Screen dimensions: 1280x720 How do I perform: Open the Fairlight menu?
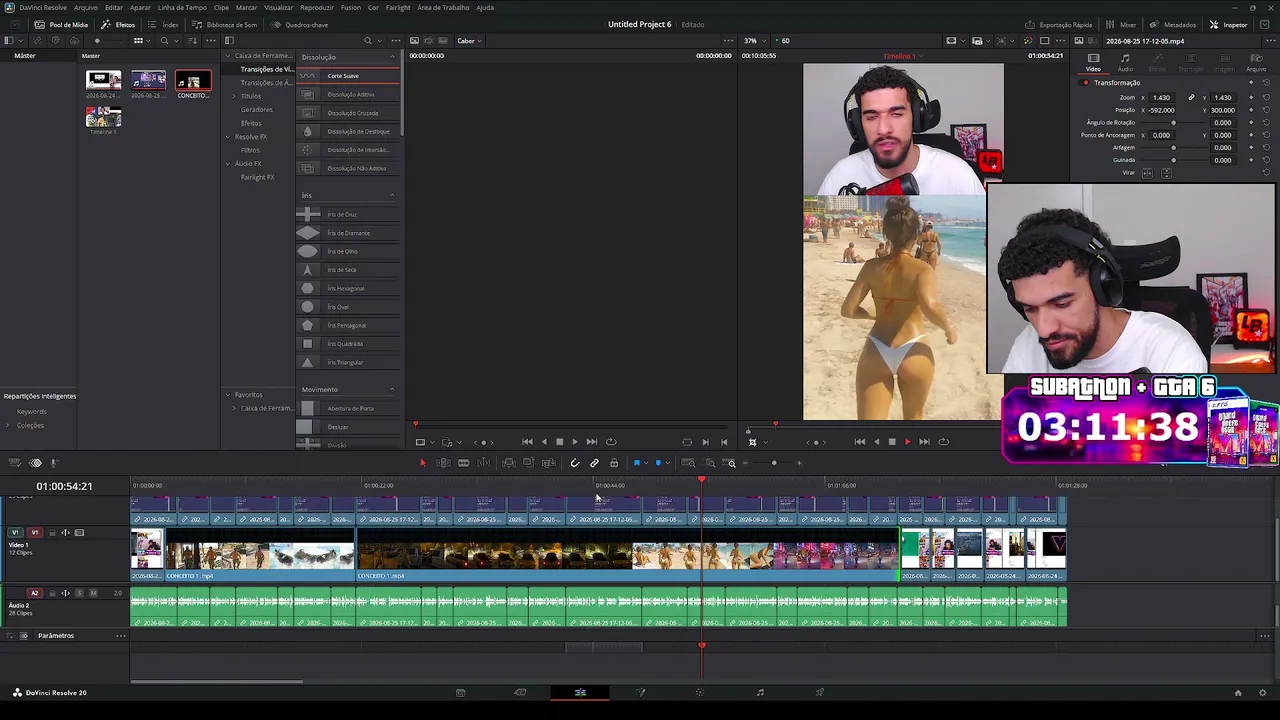pos(398,7)
